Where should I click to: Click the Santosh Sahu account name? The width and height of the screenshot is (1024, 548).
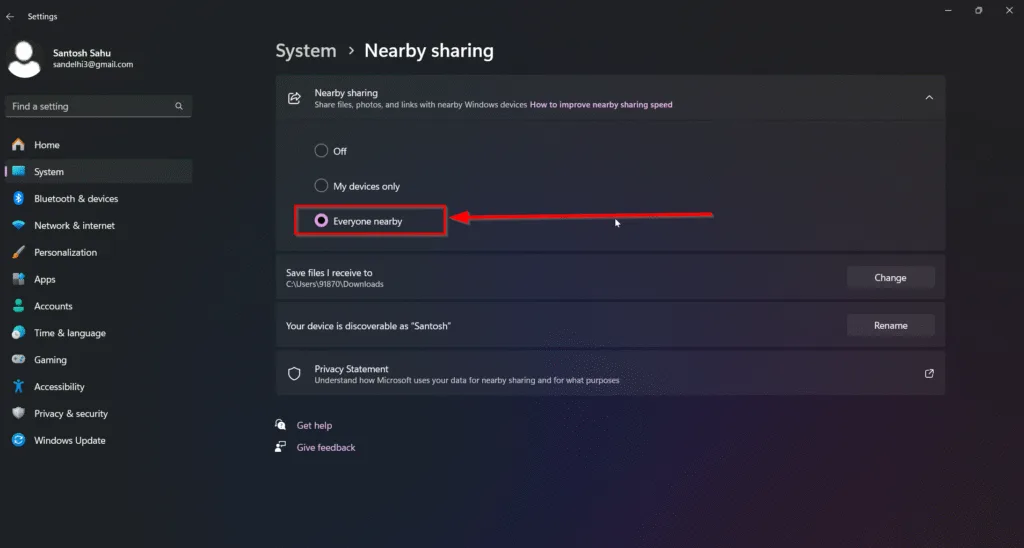[x=82, y=53]
